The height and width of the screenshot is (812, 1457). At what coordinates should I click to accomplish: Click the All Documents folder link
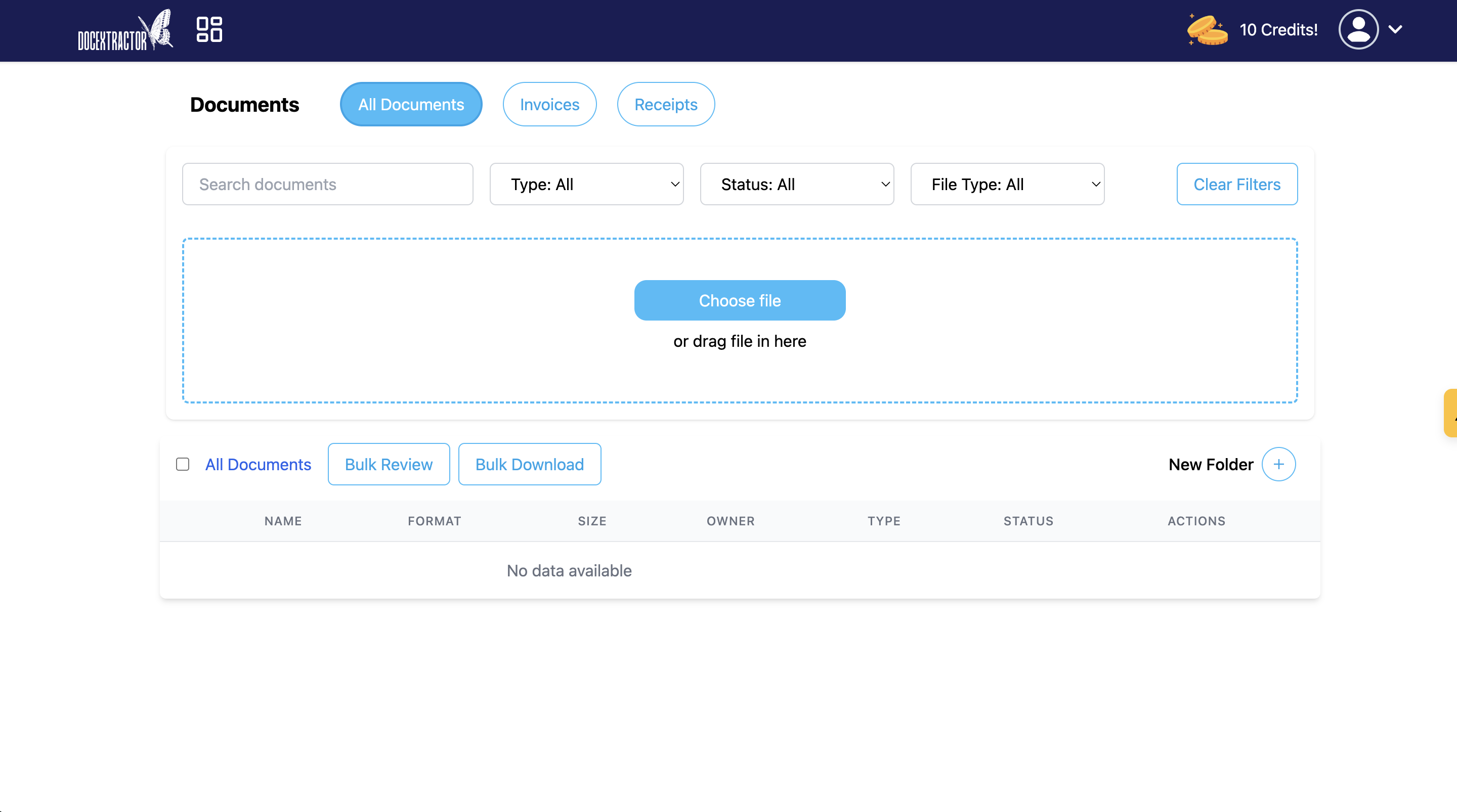click(x=258, y=464)
